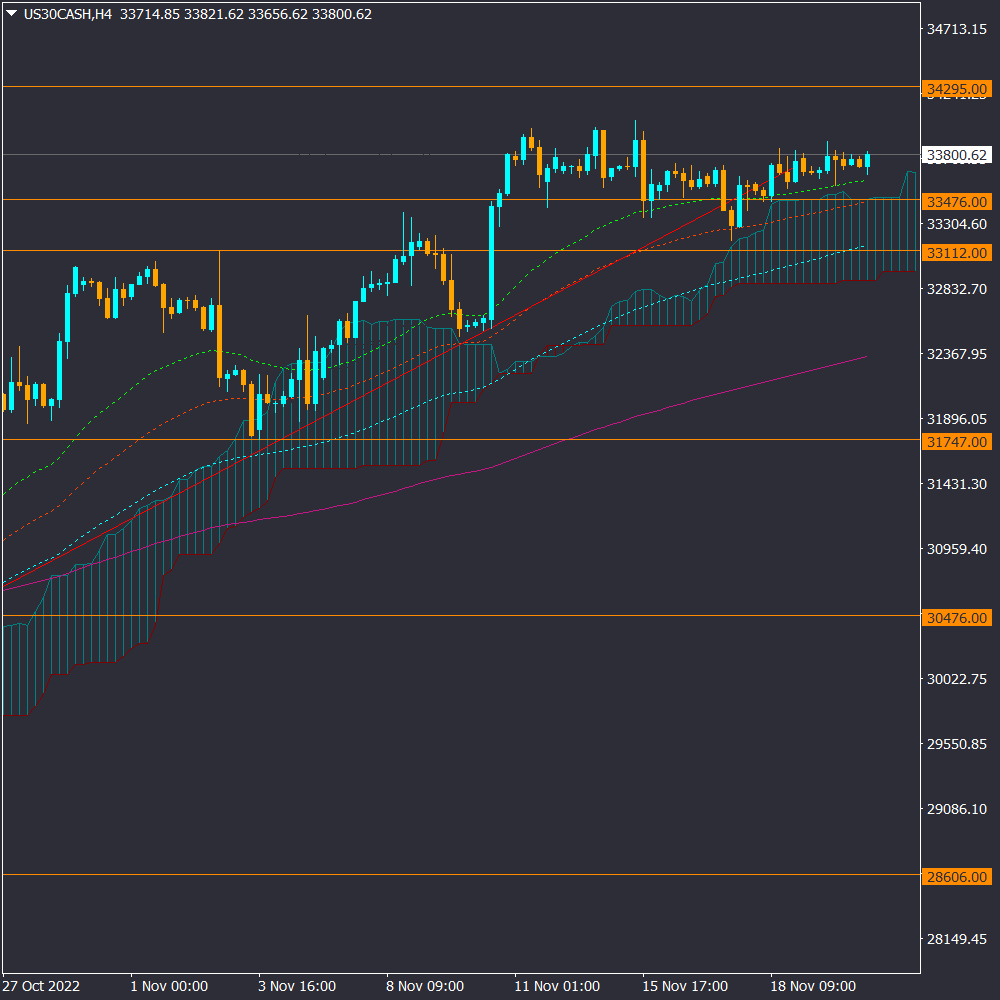The height and width of the screenshot is (1000, 1000).
Task: Select the 3 Nov 16:00 time label
Action: coord(297,986)
